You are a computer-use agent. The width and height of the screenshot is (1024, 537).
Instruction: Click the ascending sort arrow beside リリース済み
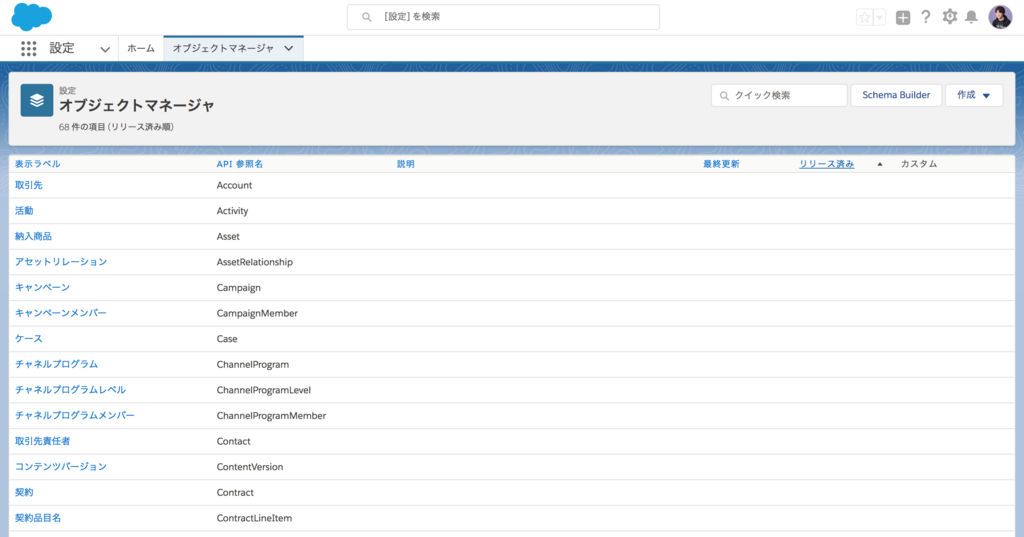[880, 164]
